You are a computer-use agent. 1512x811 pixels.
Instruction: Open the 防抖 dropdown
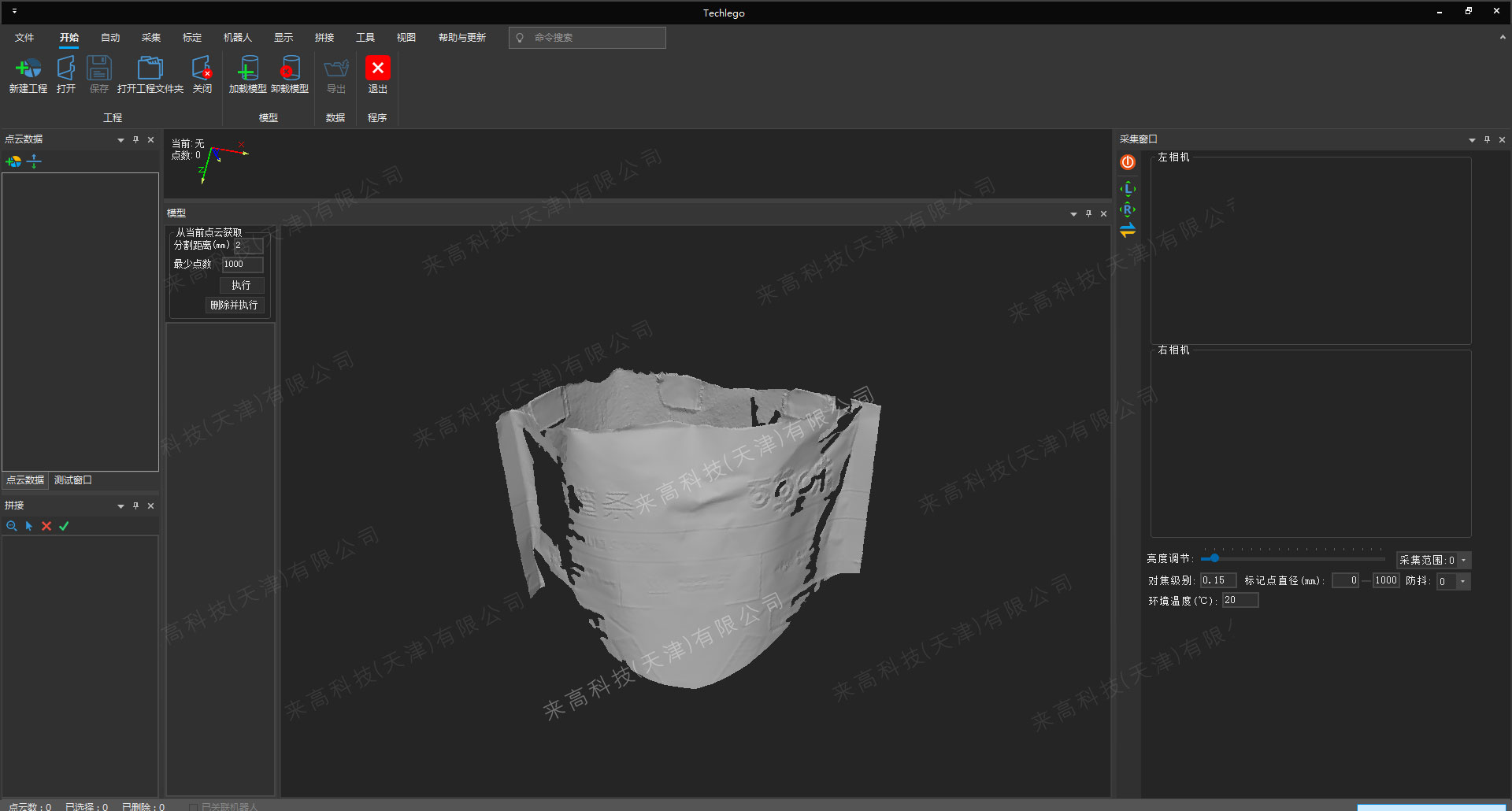click(1462, 582)
